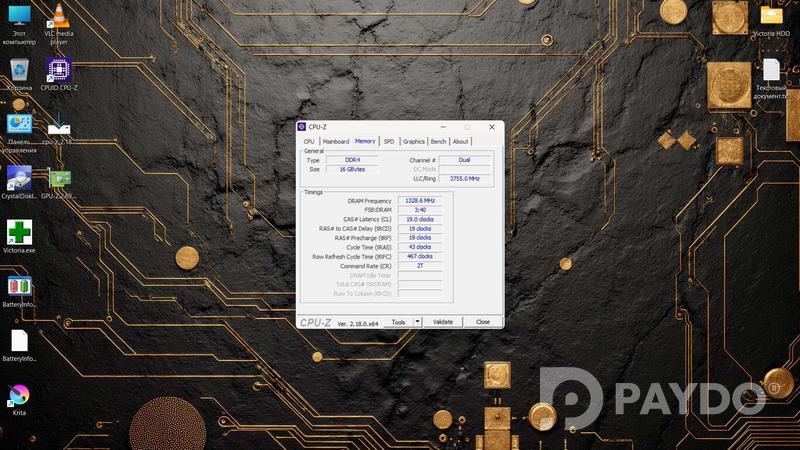This screenshot has height=450, width=800.
Task: Click the Validate button
Action: tap(442, 322)
